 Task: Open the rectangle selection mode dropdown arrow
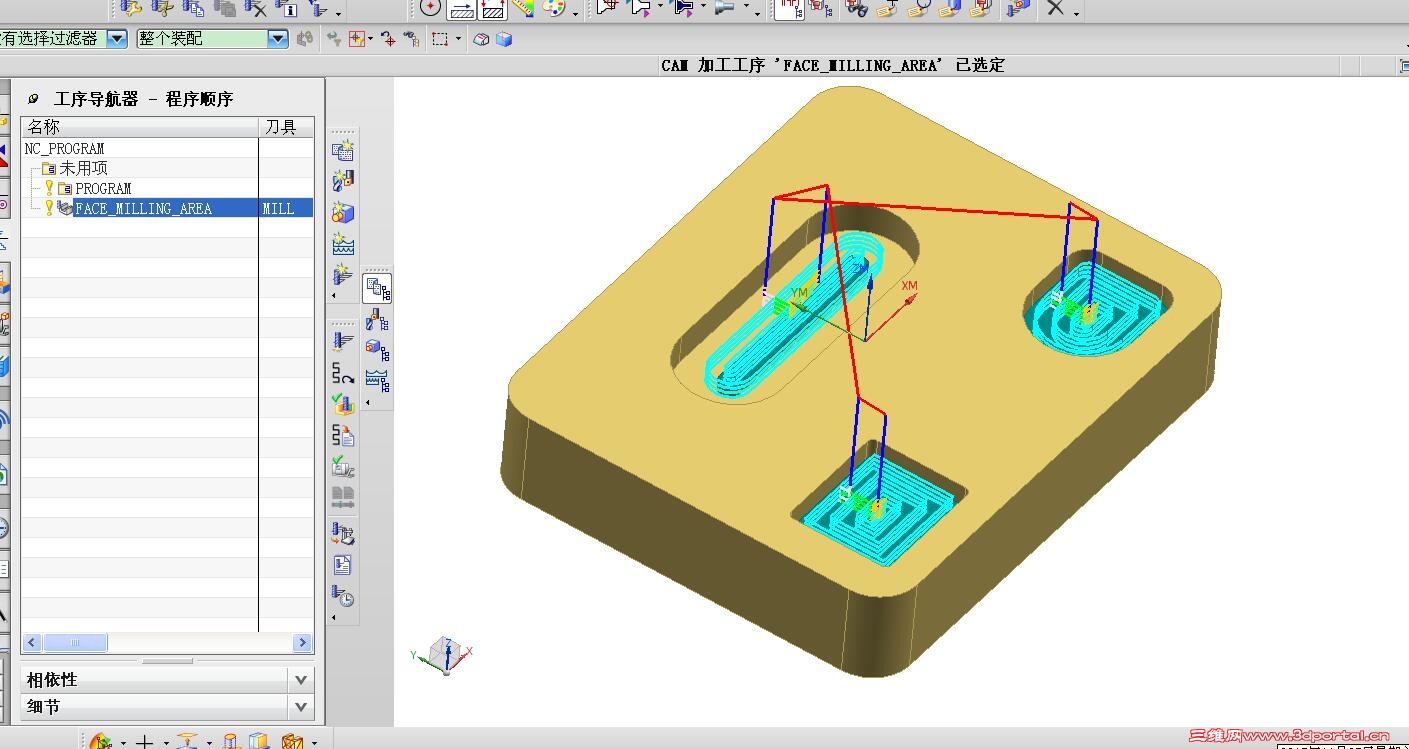[x=459, y=40]
